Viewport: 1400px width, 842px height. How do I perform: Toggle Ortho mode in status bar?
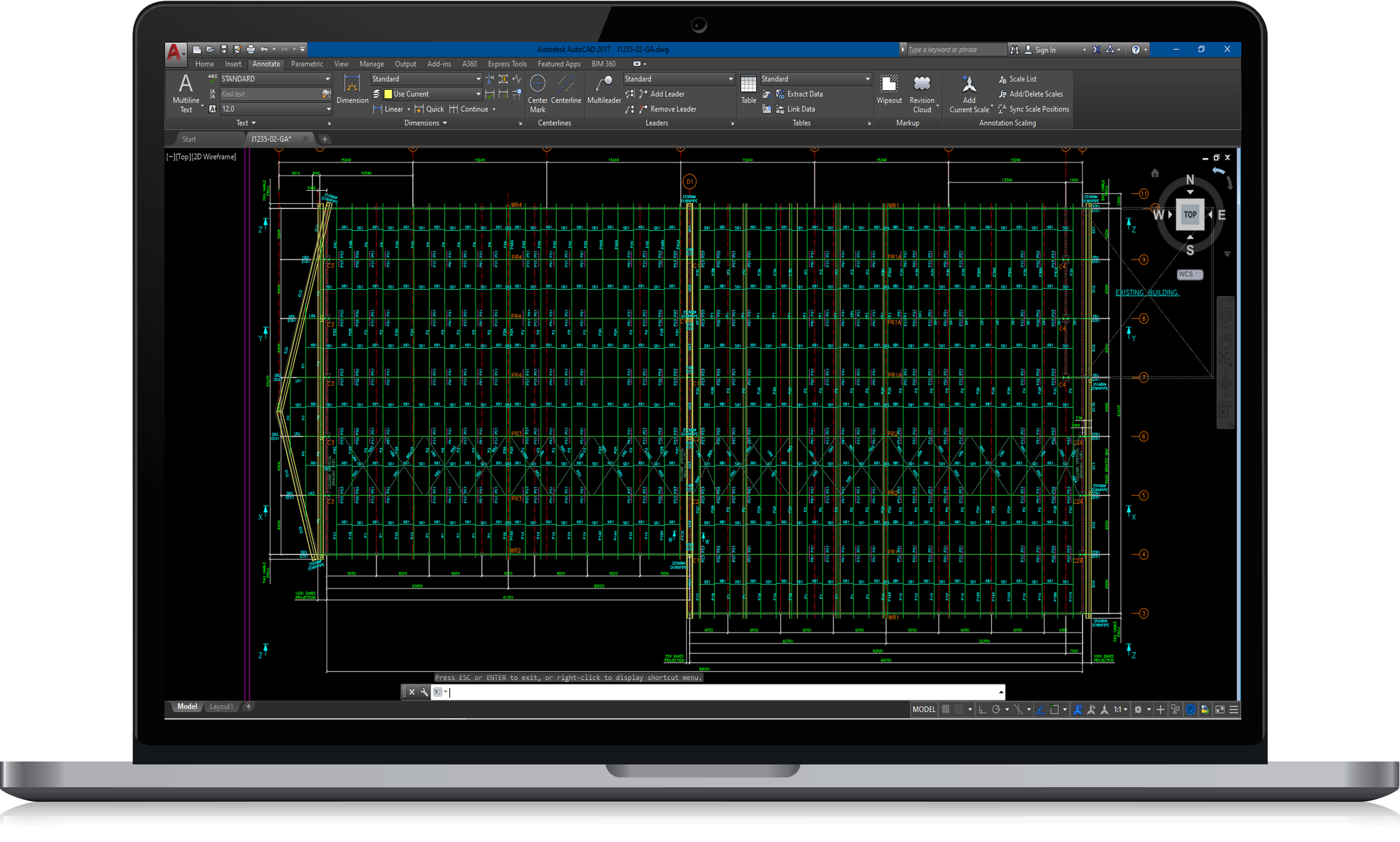982,710
